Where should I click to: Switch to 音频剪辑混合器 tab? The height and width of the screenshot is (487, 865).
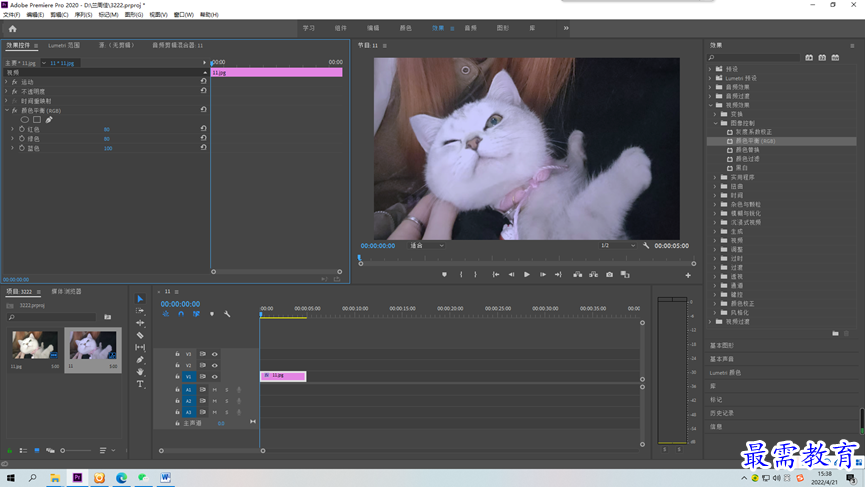pos(177,45)
